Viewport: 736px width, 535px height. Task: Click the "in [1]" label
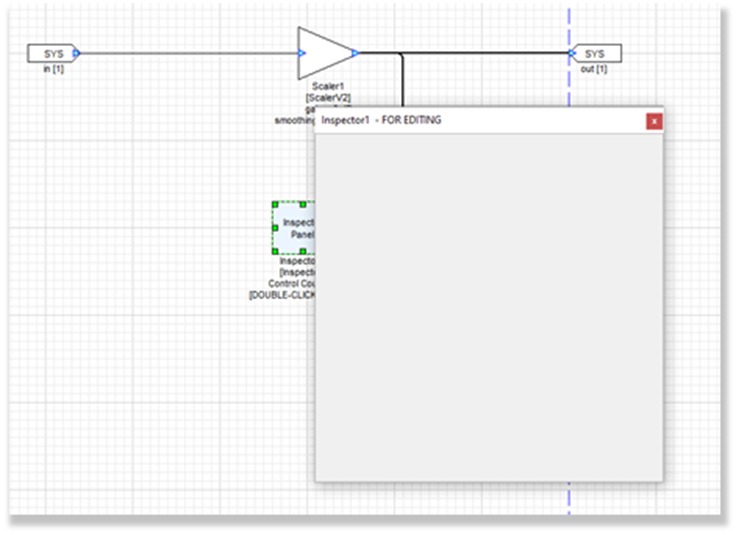tap(50, 69)
